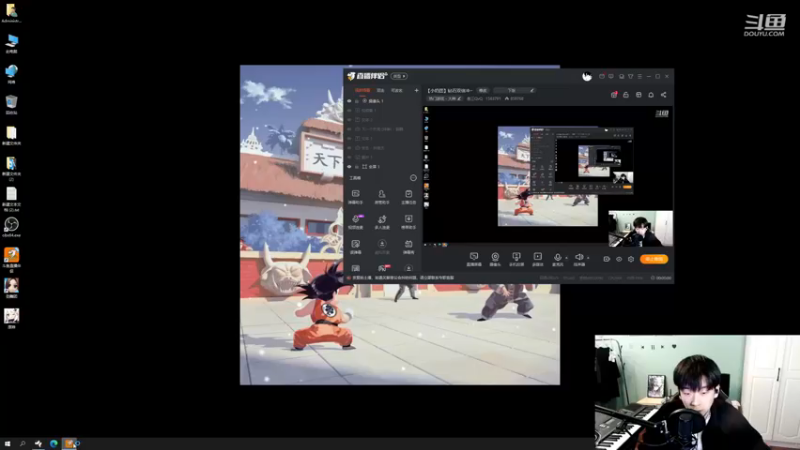Click the square layout icon left of bell
The image size is (800, 450).
tap(639, 95)
